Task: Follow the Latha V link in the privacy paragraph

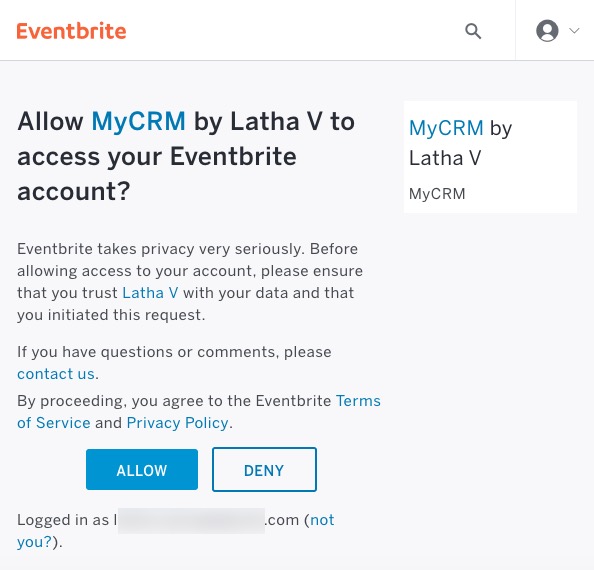Action: coord(150,293)
